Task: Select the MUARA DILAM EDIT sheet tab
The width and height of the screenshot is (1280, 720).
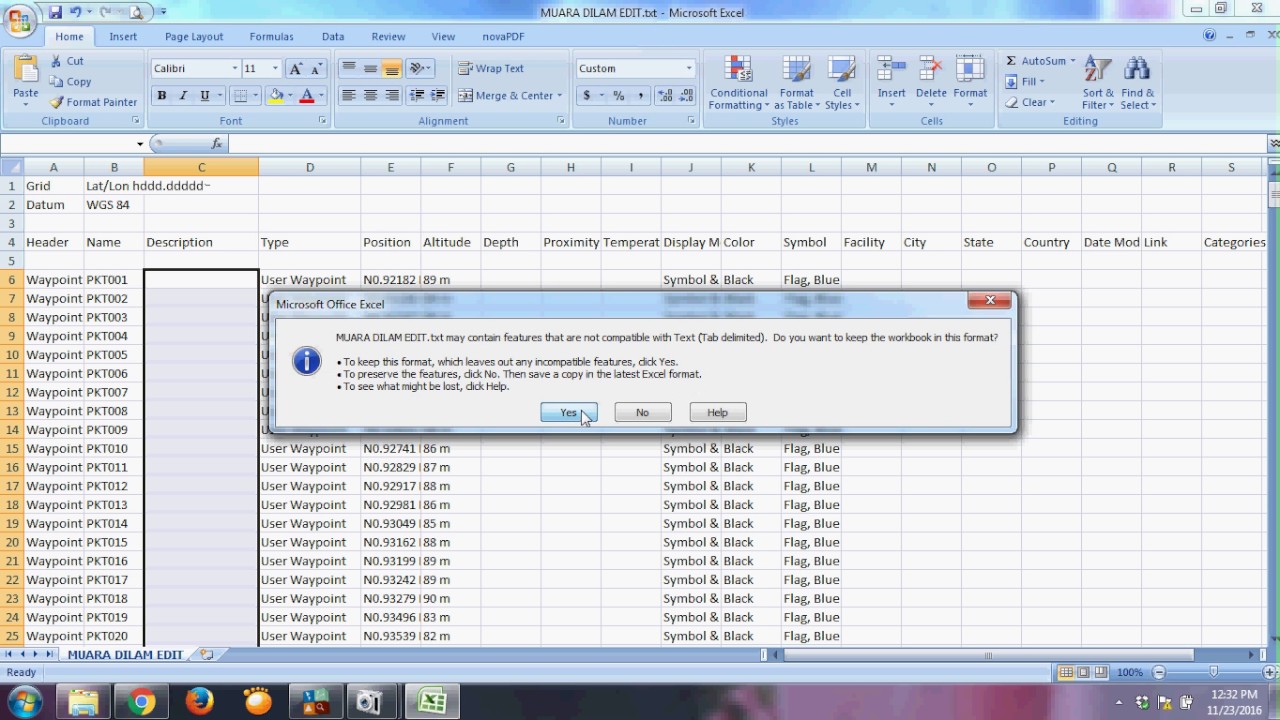Action: [125, 655]
